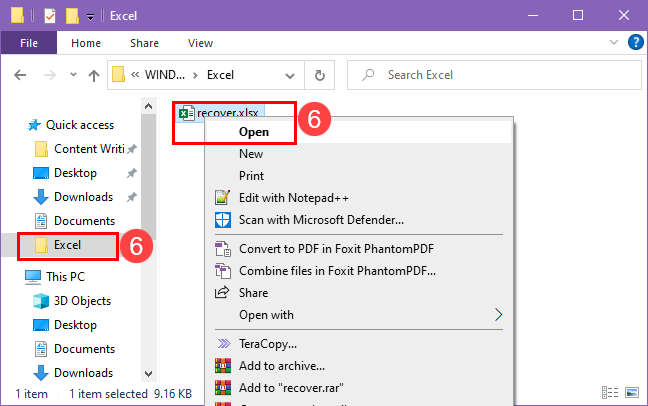Expand the ribbon with the chevron
This screenshot has width=648, height=406.
click(x=614, y=42)
